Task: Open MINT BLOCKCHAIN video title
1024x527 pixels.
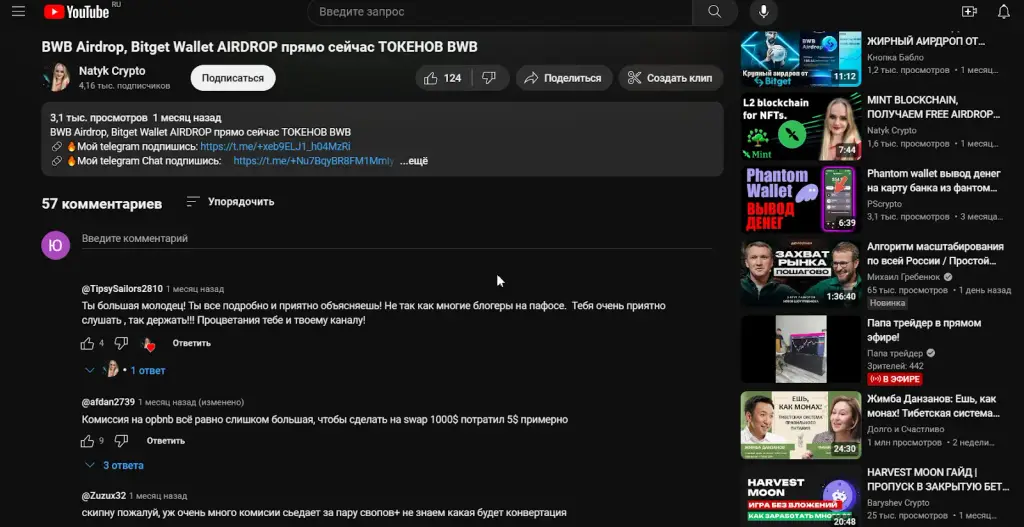Action: click(933, 107)
